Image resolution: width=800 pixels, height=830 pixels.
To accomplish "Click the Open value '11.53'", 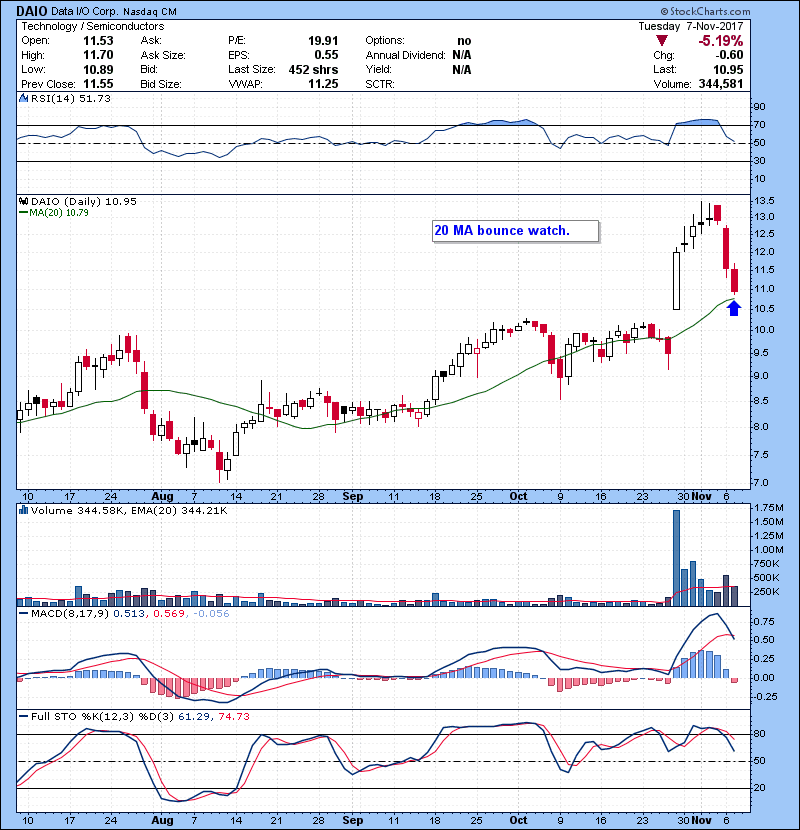I will (x=98, y=41).
